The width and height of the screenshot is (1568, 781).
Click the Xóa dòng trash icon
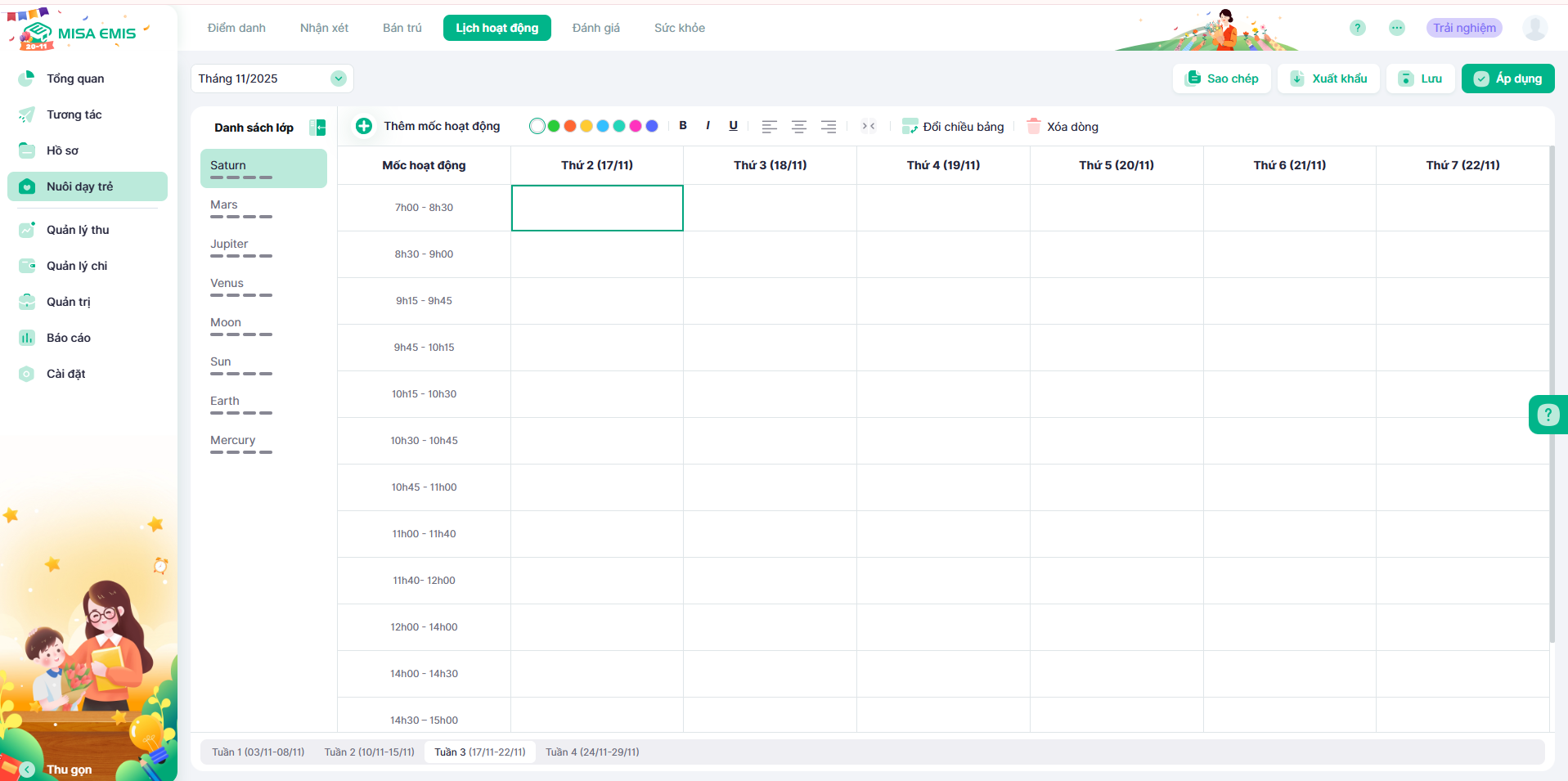[x=1034, y=126]
